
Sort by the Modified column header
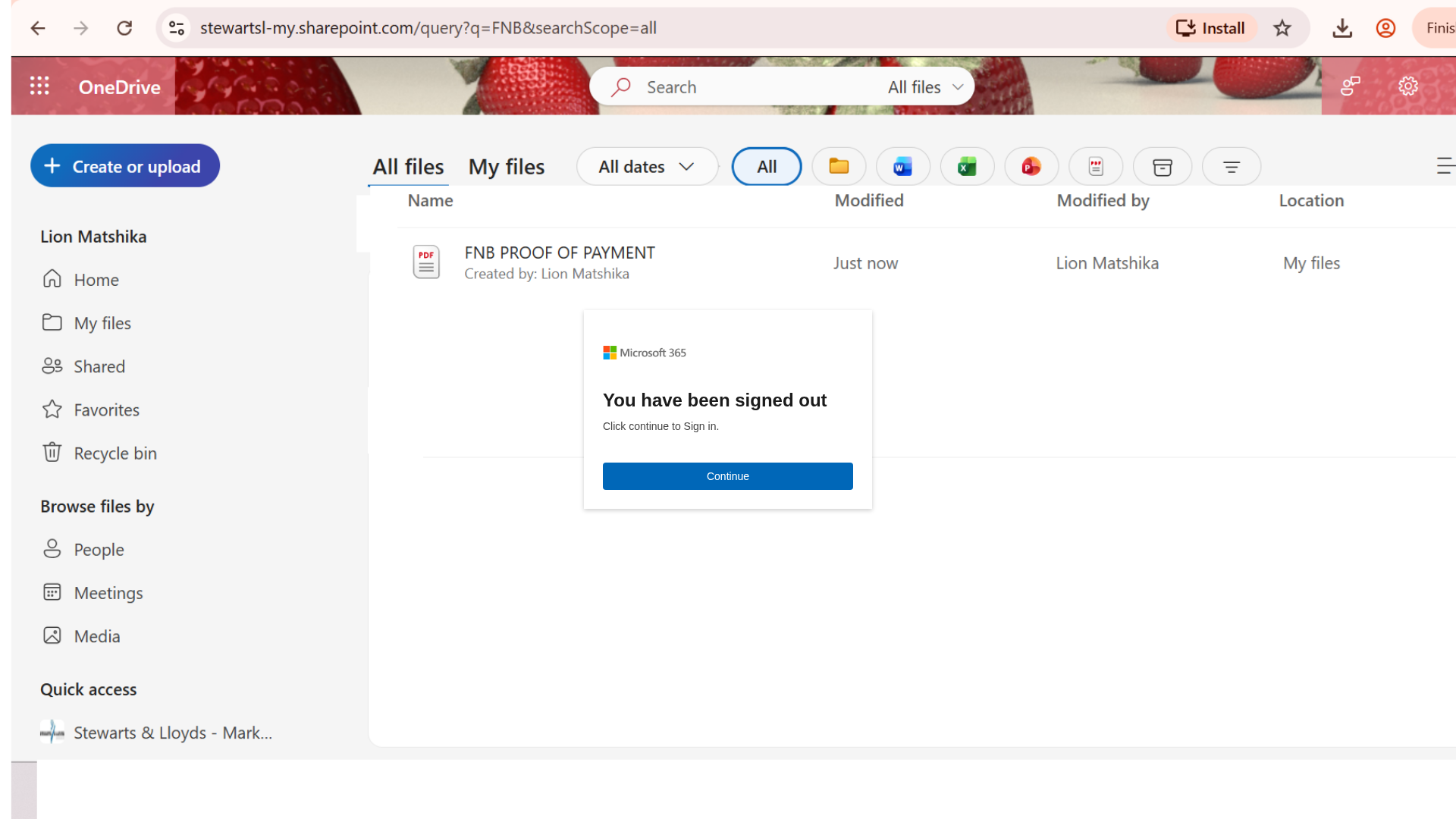[x=869, y=201]
